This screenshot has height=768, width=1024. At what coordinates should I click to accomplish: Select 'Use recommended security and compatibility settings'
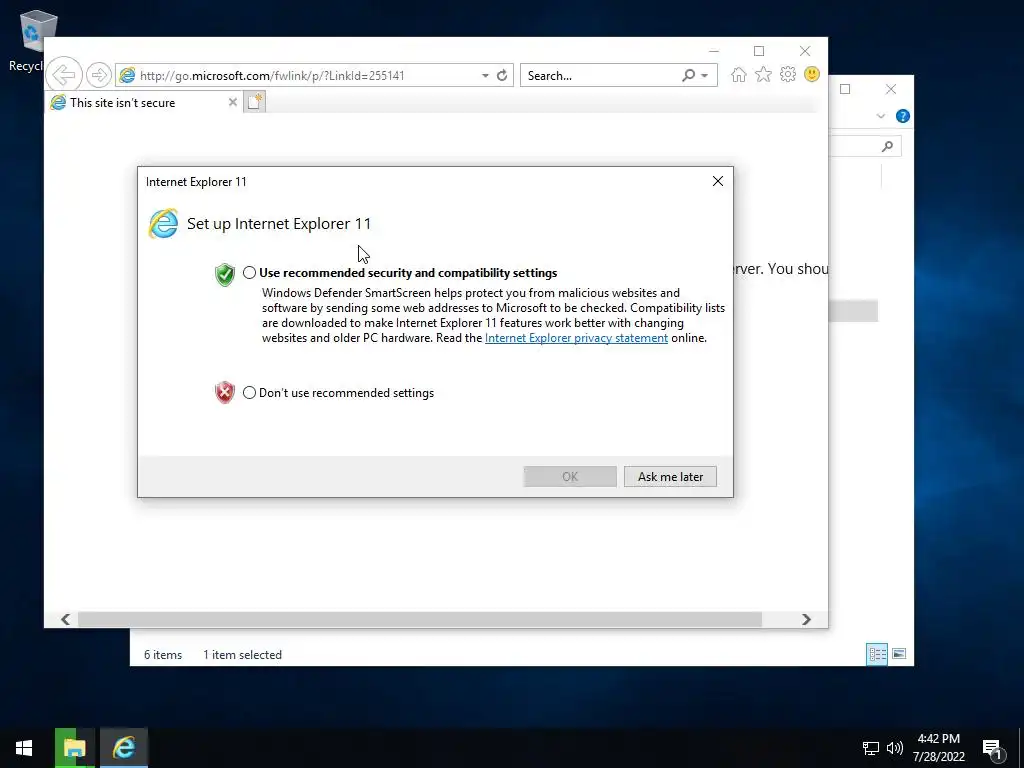coord(249,273)
